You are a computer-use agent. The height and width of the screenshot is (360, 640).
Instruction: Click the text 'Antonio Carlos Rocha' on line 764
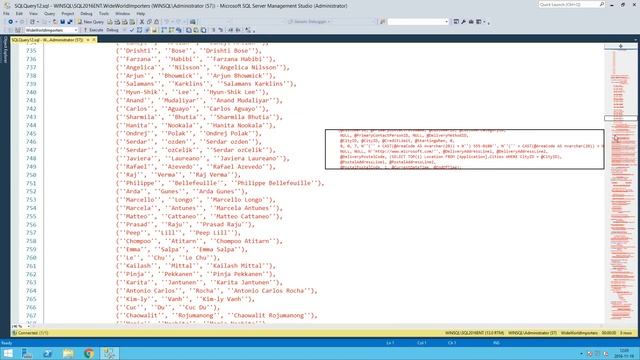269,291
